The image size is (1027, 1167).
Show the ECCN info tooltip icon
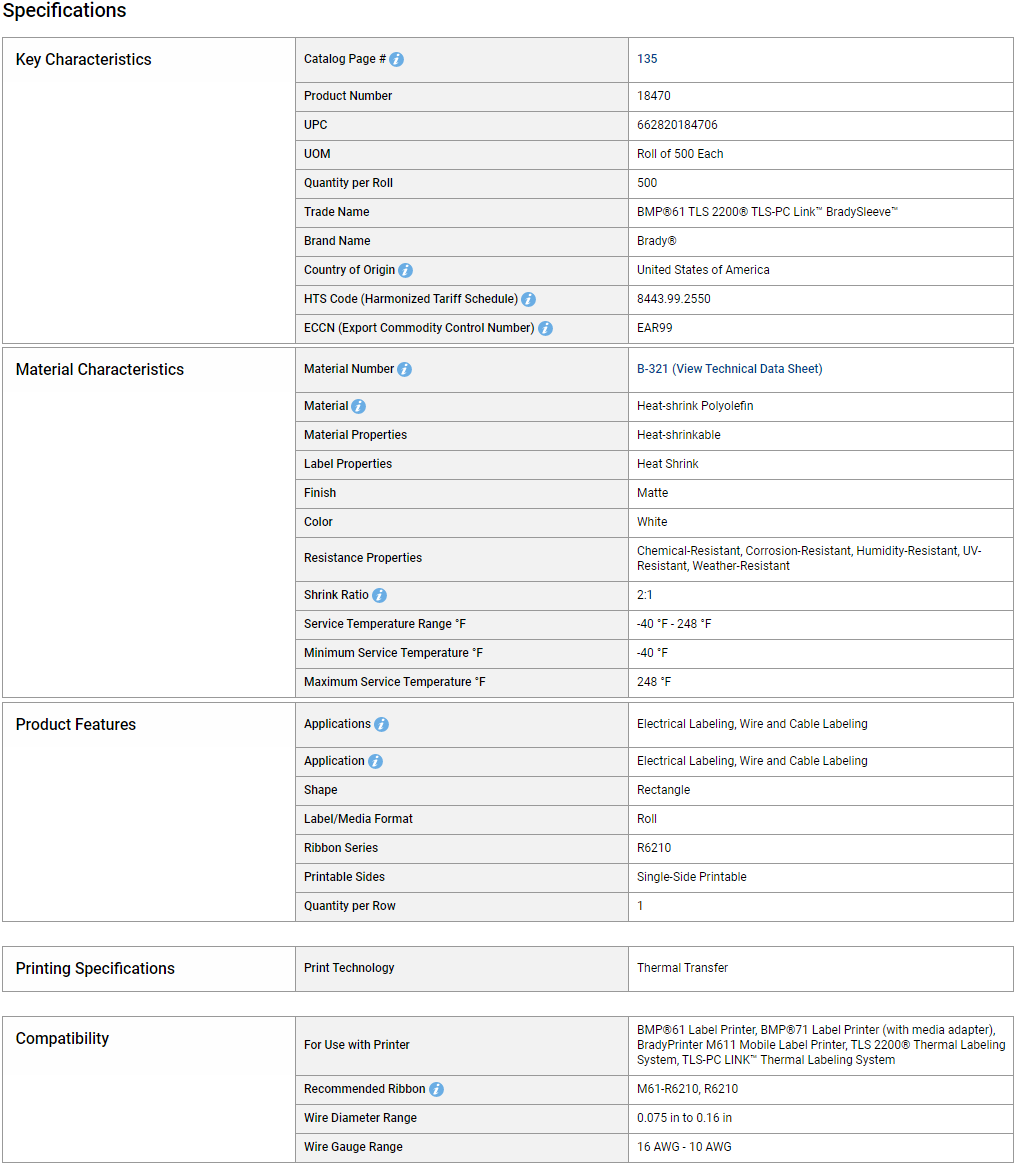[546, 328]
